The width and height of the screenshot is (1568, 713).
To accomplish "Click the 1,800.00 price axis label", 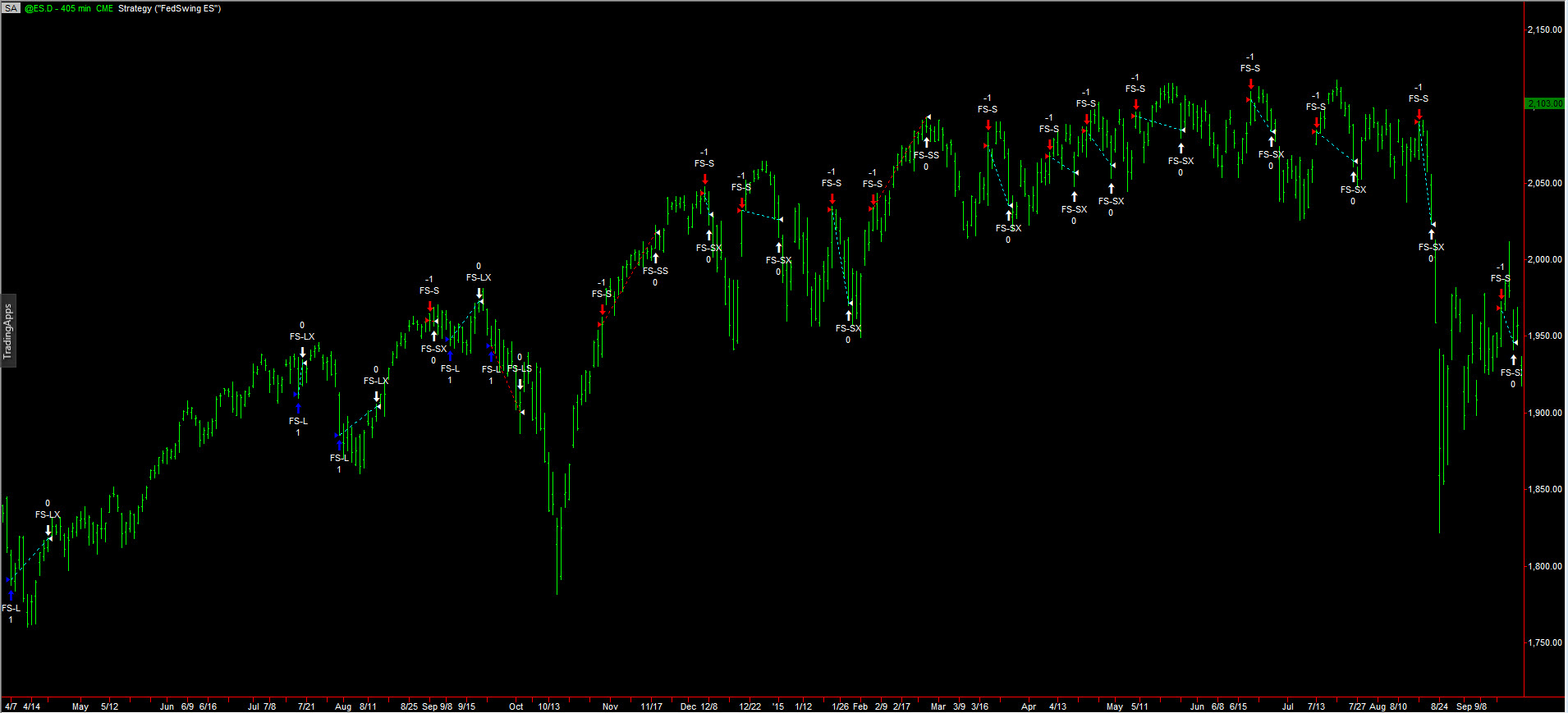I will pos(1544,566).
